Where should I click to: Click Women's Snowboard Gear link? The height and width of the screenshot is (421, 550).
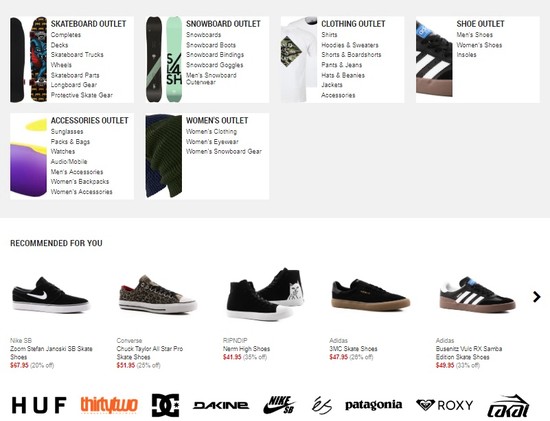(224, 152)
